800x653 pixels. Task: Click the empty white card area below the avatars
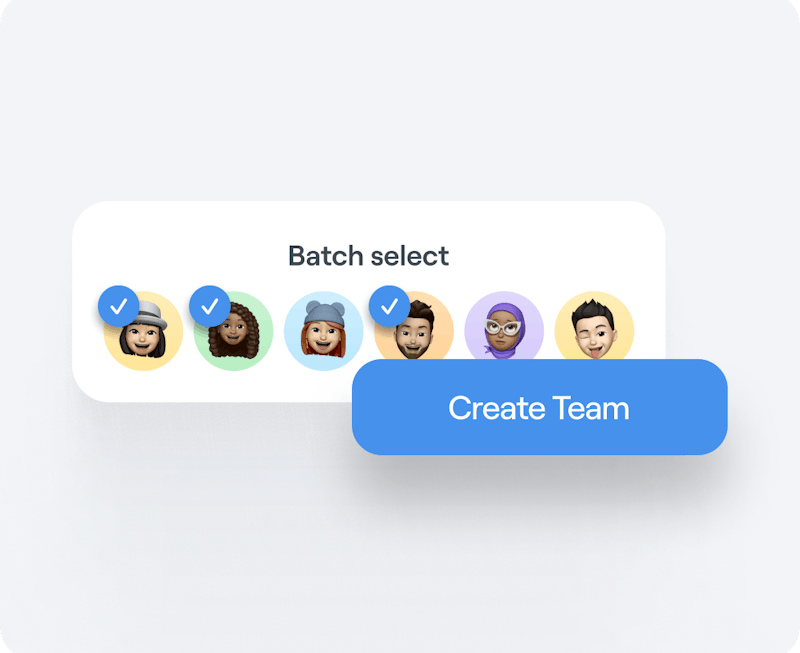click(214, 386)
